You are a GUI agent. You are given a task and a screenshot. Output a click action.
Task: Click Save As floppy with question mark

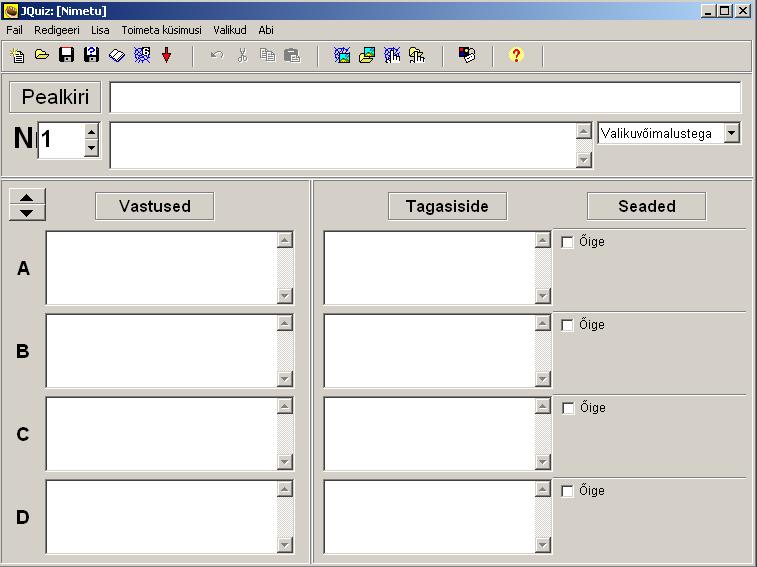point(91,55)
